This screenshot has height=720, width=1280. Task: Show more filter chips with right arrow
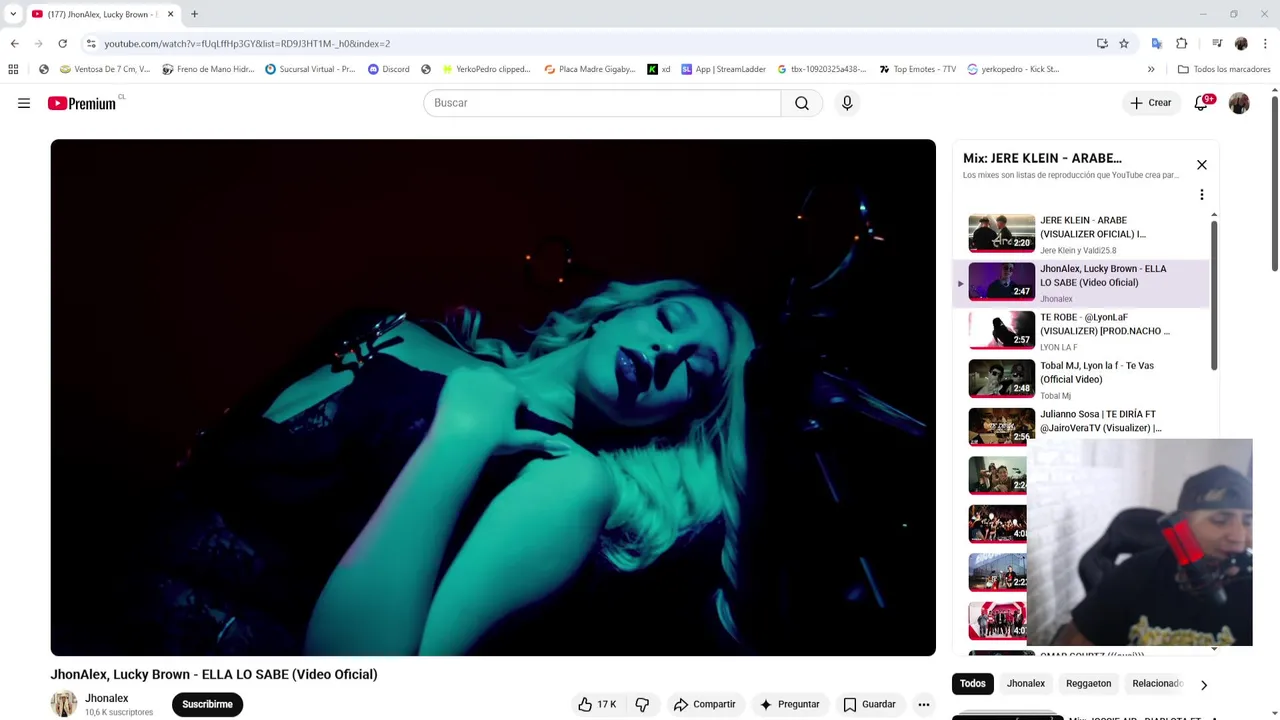(x=1204, y=685)
